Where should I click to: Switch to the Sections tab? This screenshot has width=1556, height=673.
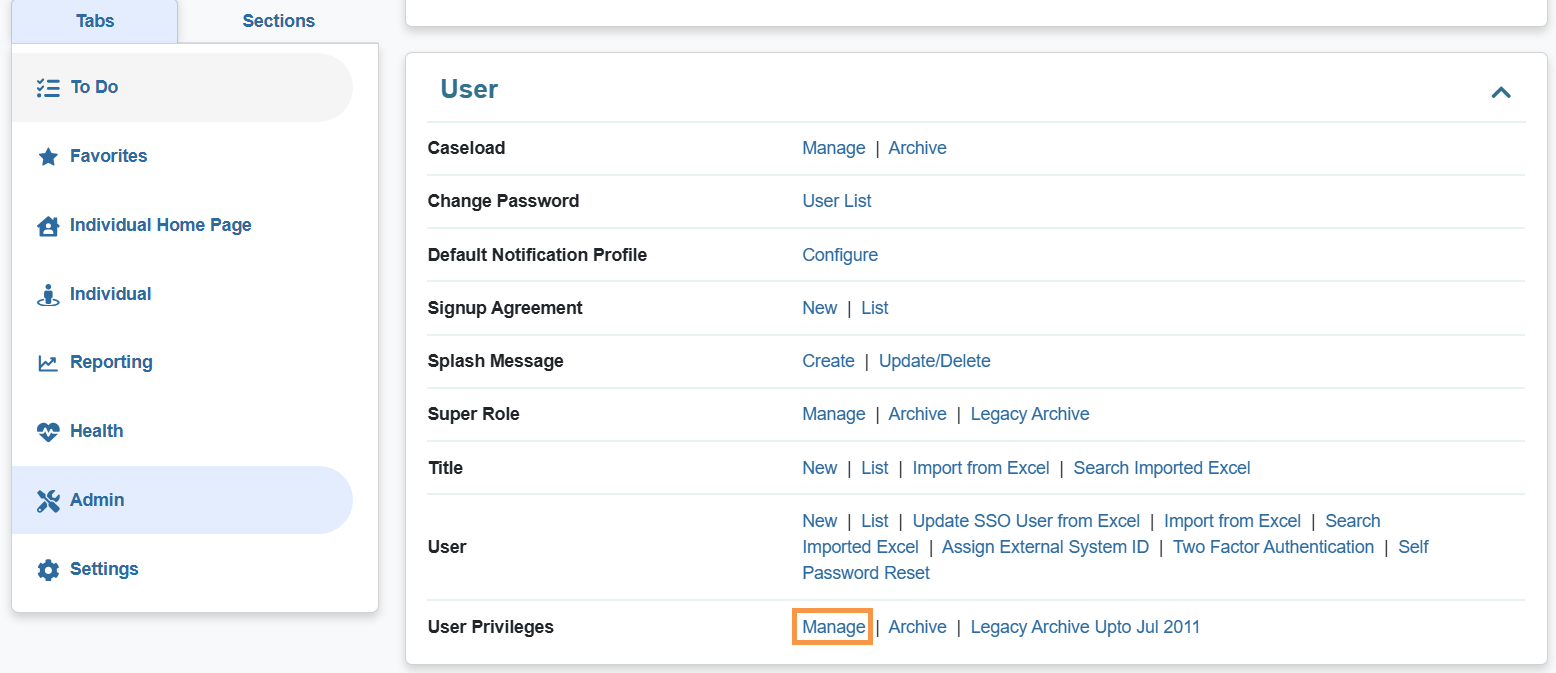click(278, 21)
